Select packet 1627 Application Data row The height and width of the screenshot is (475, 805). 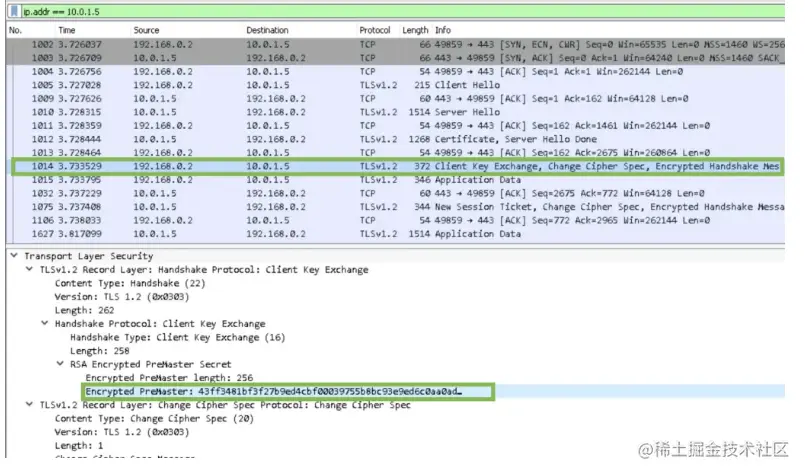click(395, 234)
